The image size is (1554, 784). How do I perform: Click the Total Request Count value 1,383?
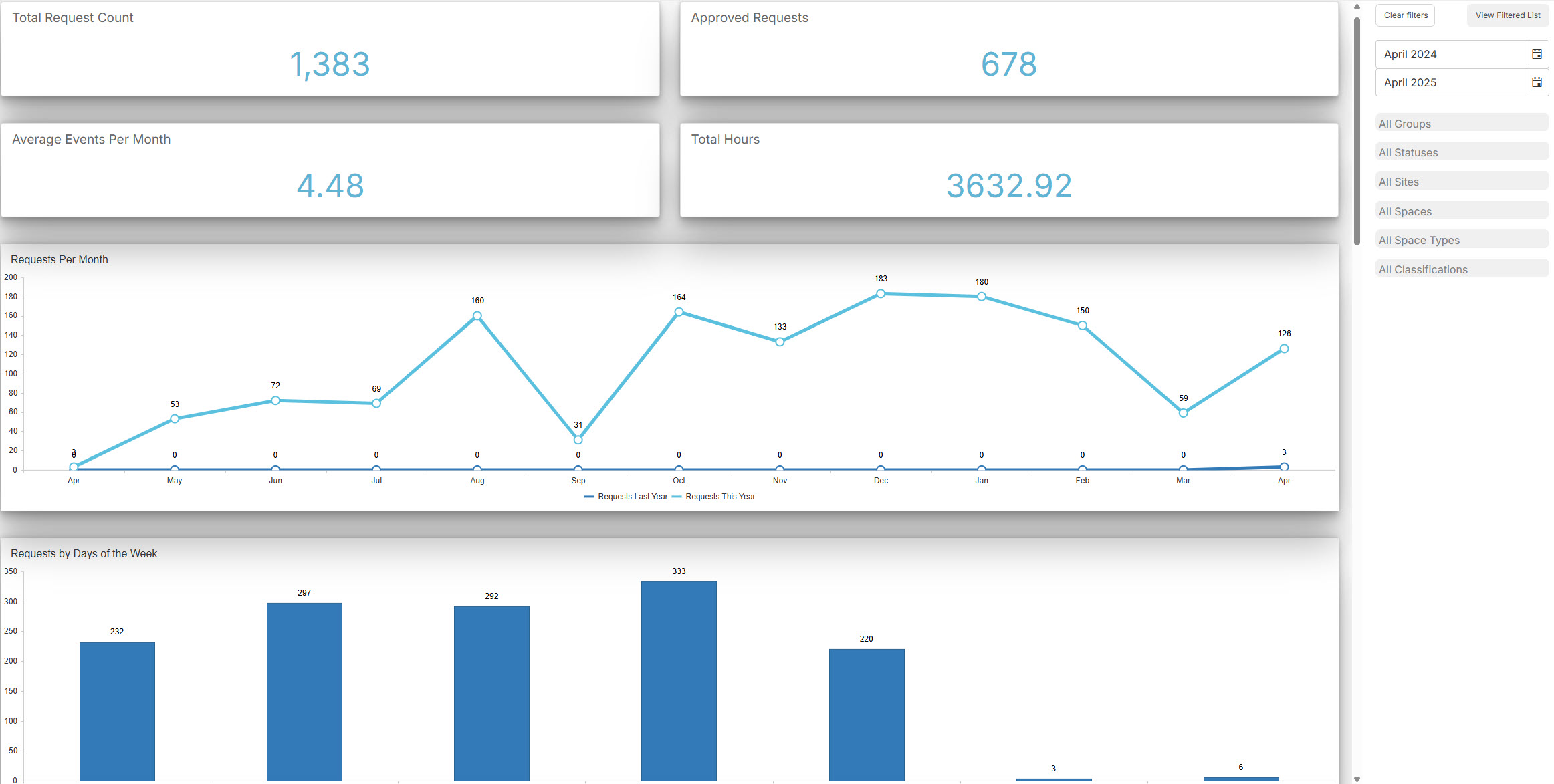(330, 65)
